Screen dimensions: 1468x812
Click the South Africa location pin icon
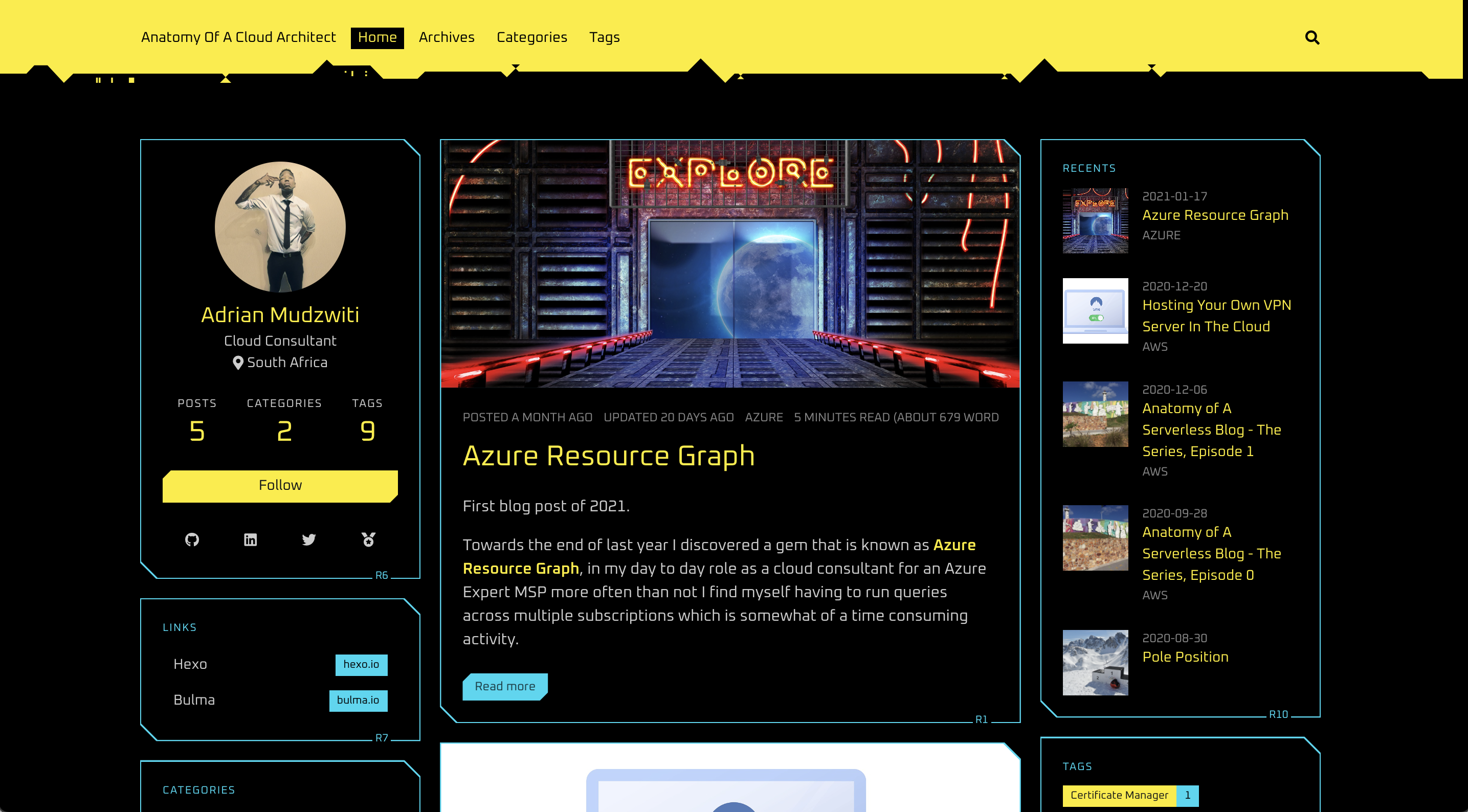click(x=238, y=363)
